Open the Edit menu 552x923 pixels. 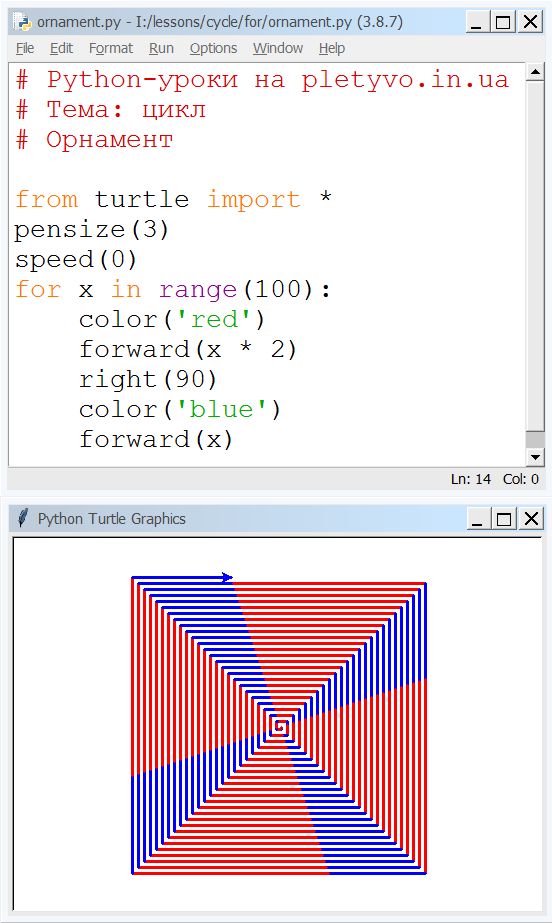click(61, 48)
